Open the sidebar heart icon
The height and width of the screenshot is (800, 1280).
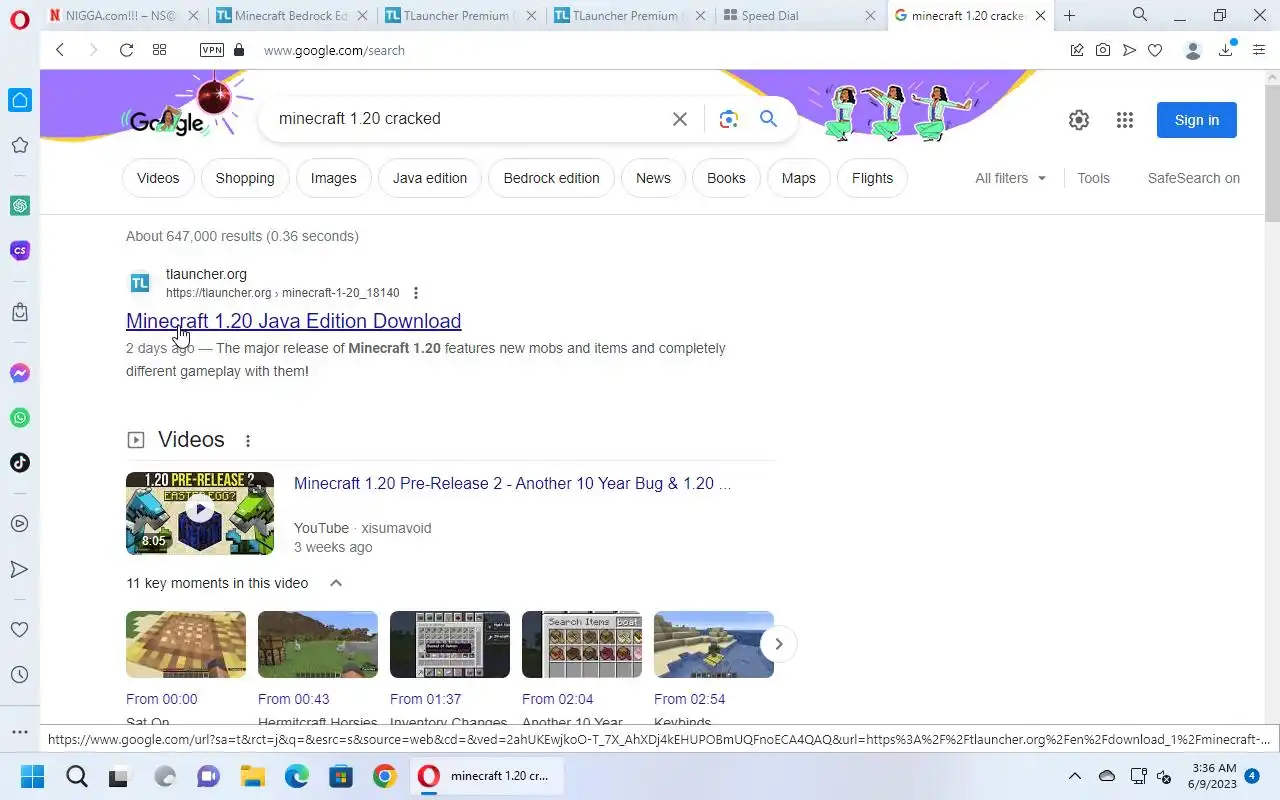tap(19, 630)
